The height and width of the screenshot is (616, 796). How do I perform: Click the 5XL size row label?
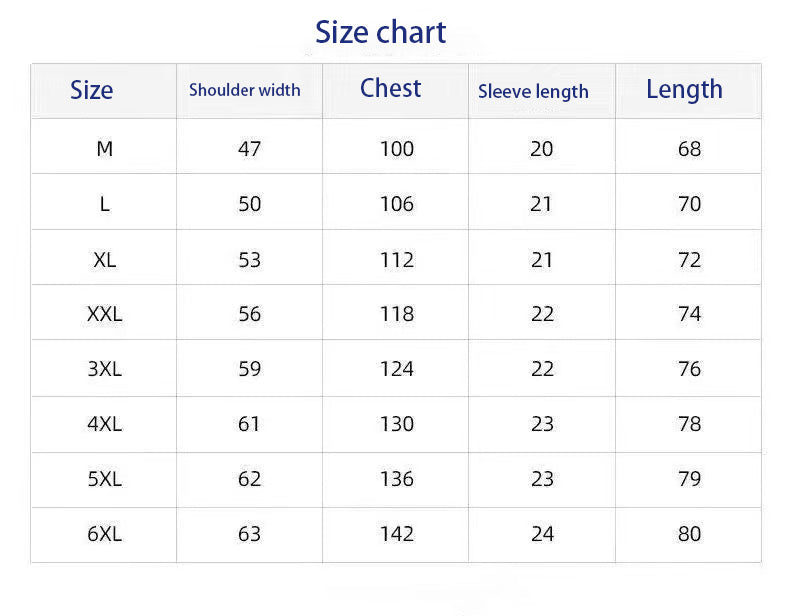point(105,479)
